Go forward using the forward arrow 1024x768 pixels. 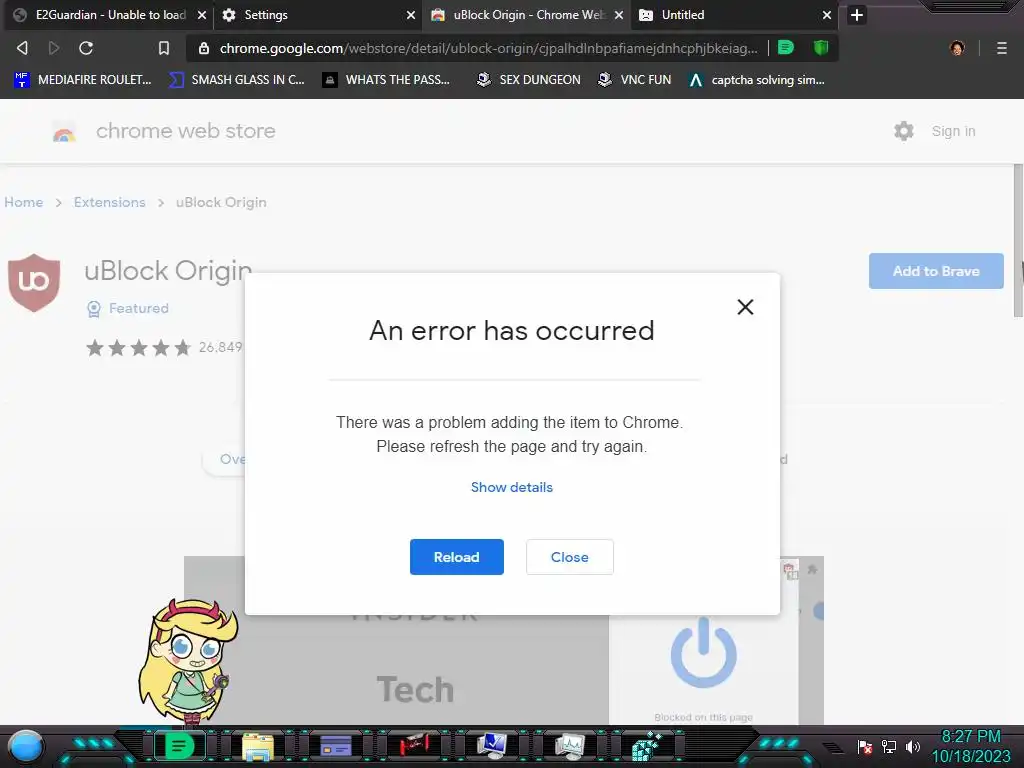54,48
